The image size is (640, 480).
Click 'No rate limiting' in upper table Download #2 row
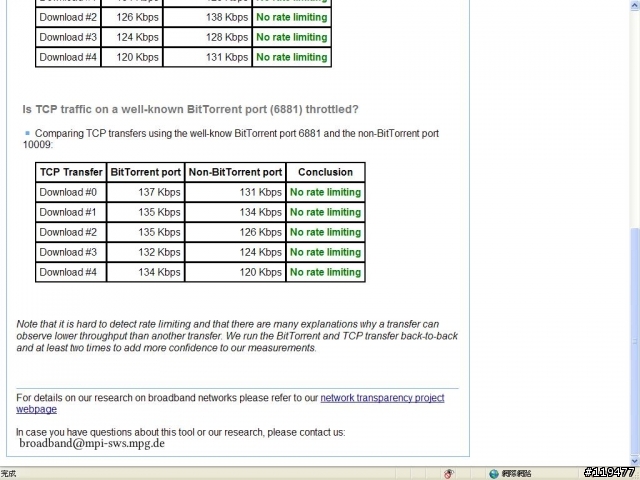[292, 18]
